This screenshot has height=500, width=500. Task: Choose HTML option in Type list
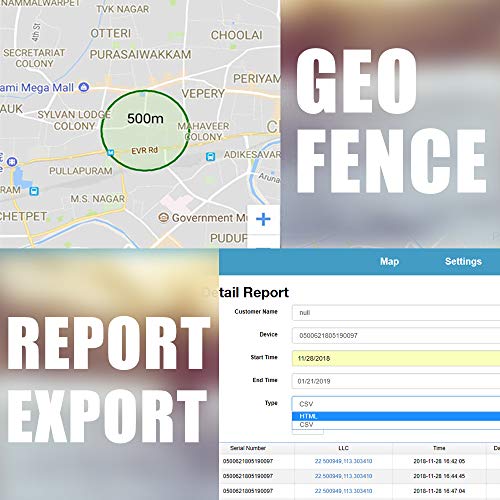pyautogui.click(x=396, y=416)
